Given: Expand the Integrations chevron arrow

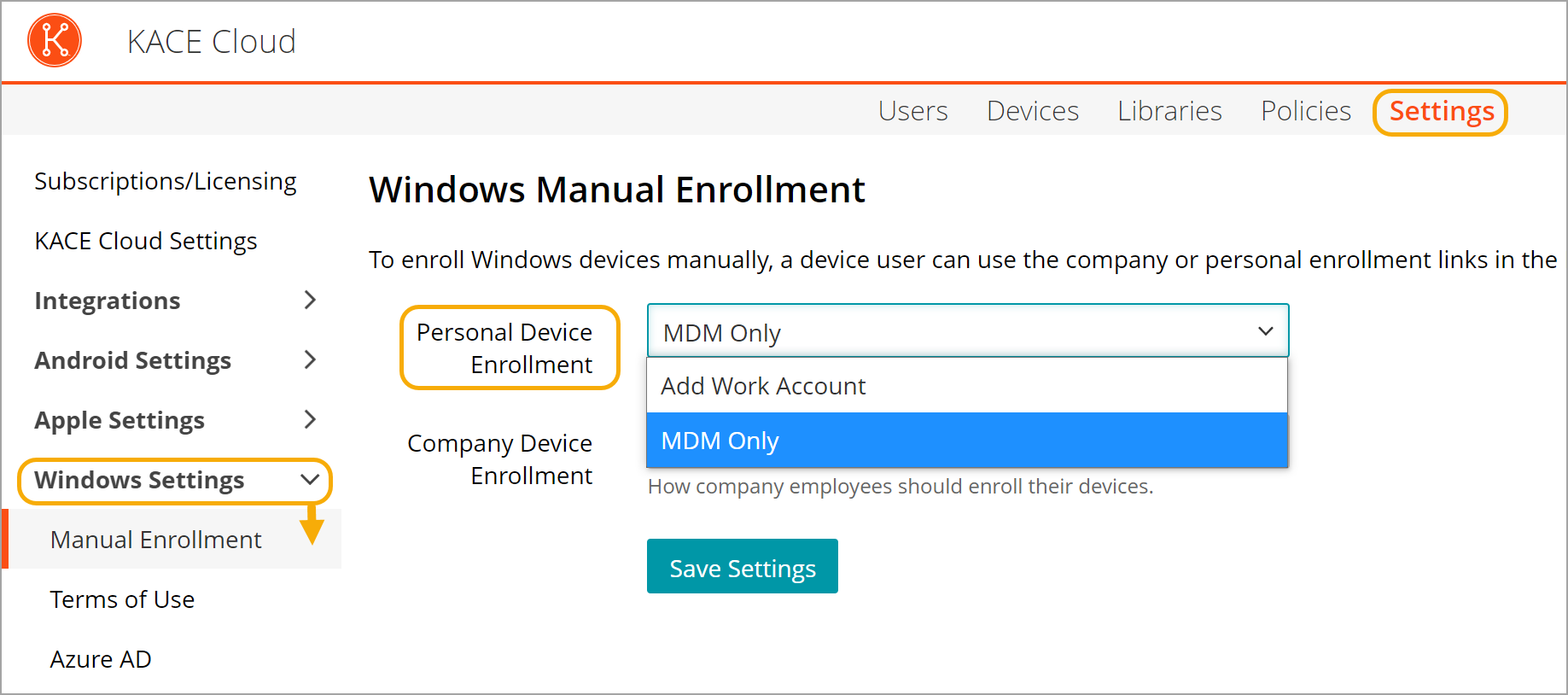Looking at the screenshot, I should click(x=310, y=300).
